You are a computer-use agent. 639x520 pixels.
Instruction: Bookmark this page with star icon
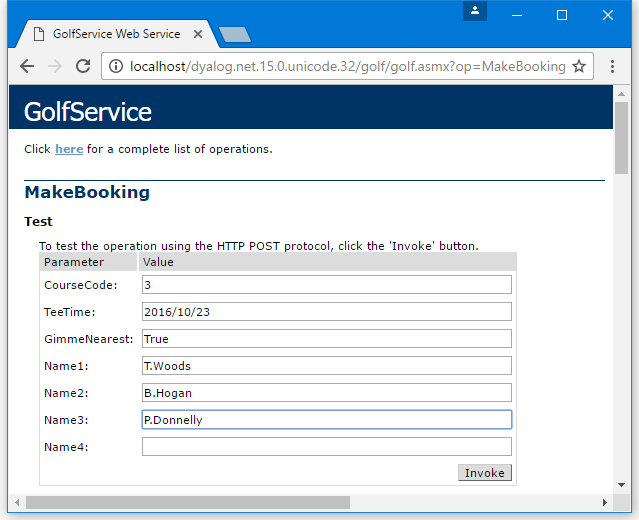[579, 66]
